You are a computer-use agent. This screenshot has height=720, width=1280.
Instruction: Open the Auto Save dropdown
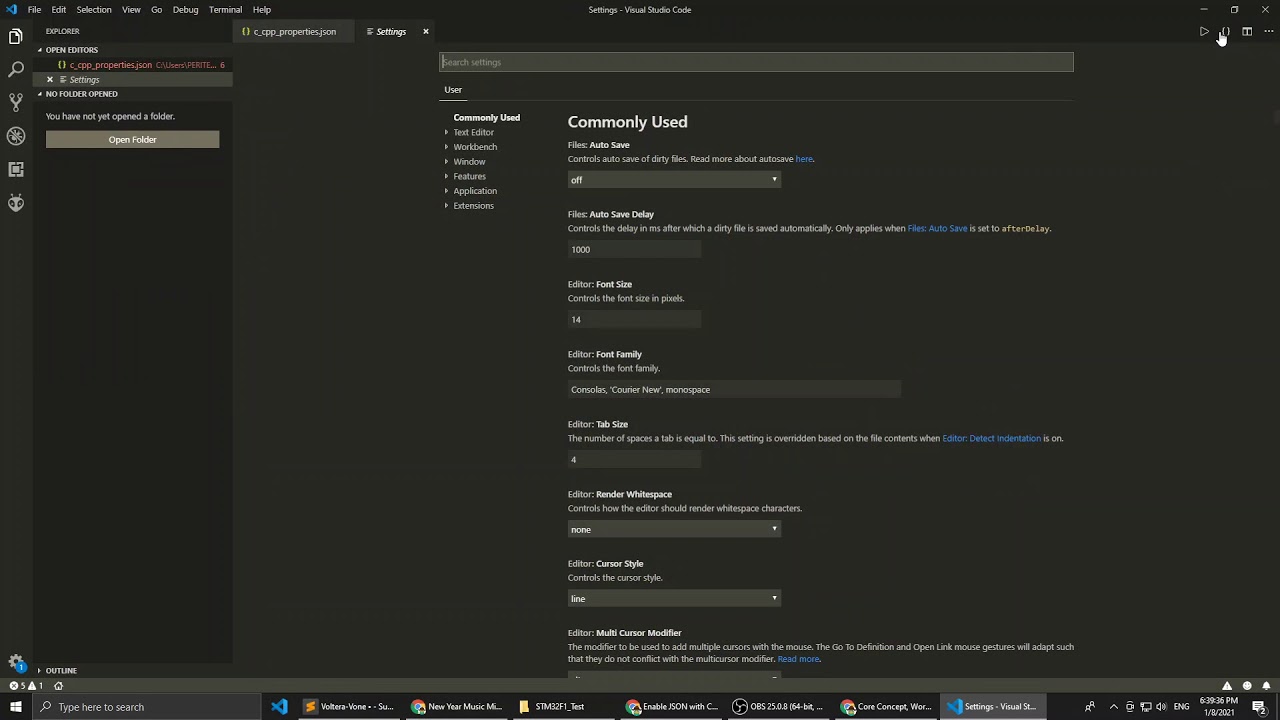[674, 180]
